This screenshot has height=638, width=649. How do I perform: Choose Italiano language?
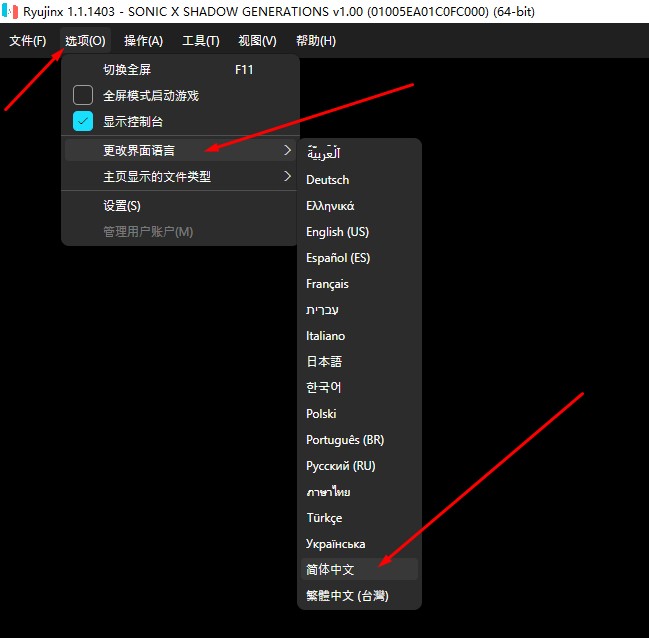359,336
